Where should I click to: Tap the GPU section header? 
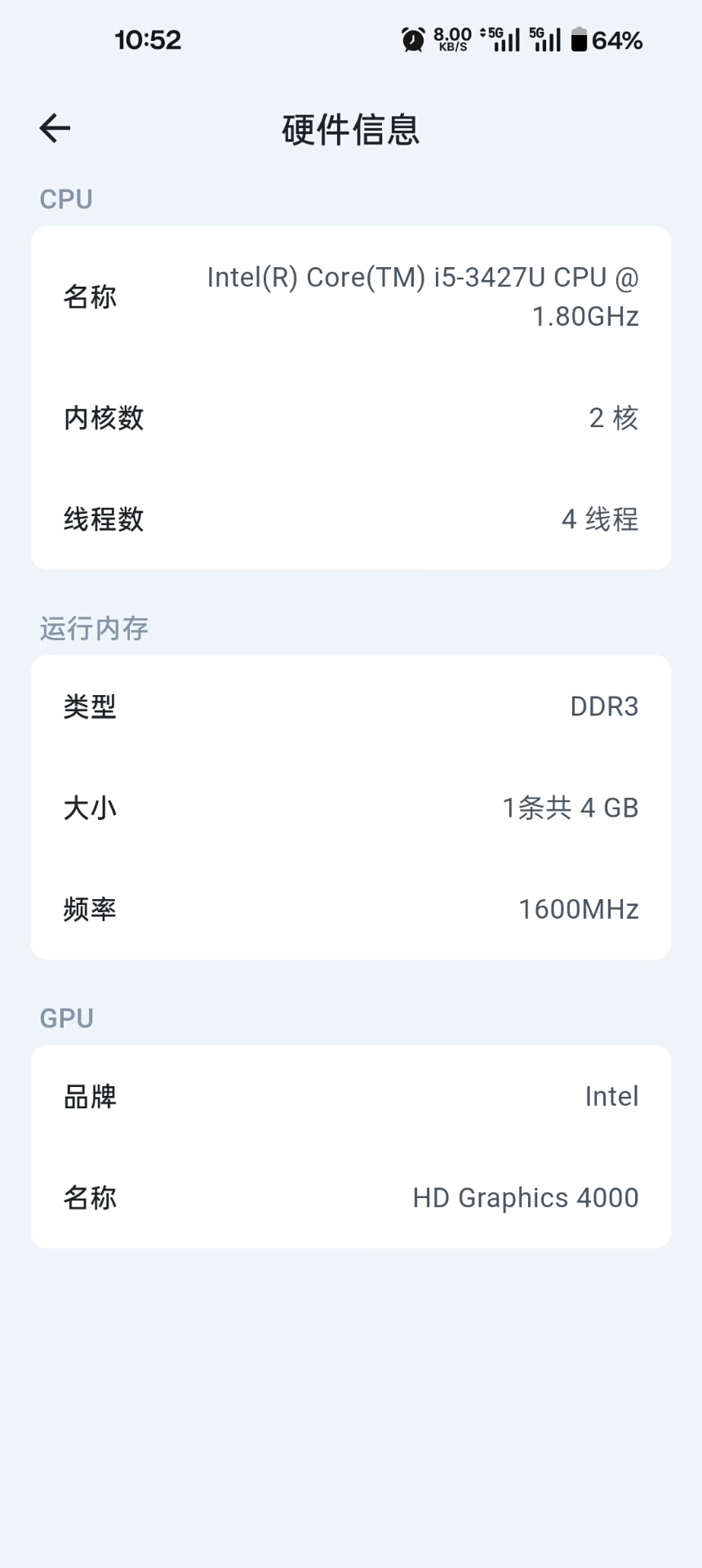pyautogui.click(x=67, y=1018)
